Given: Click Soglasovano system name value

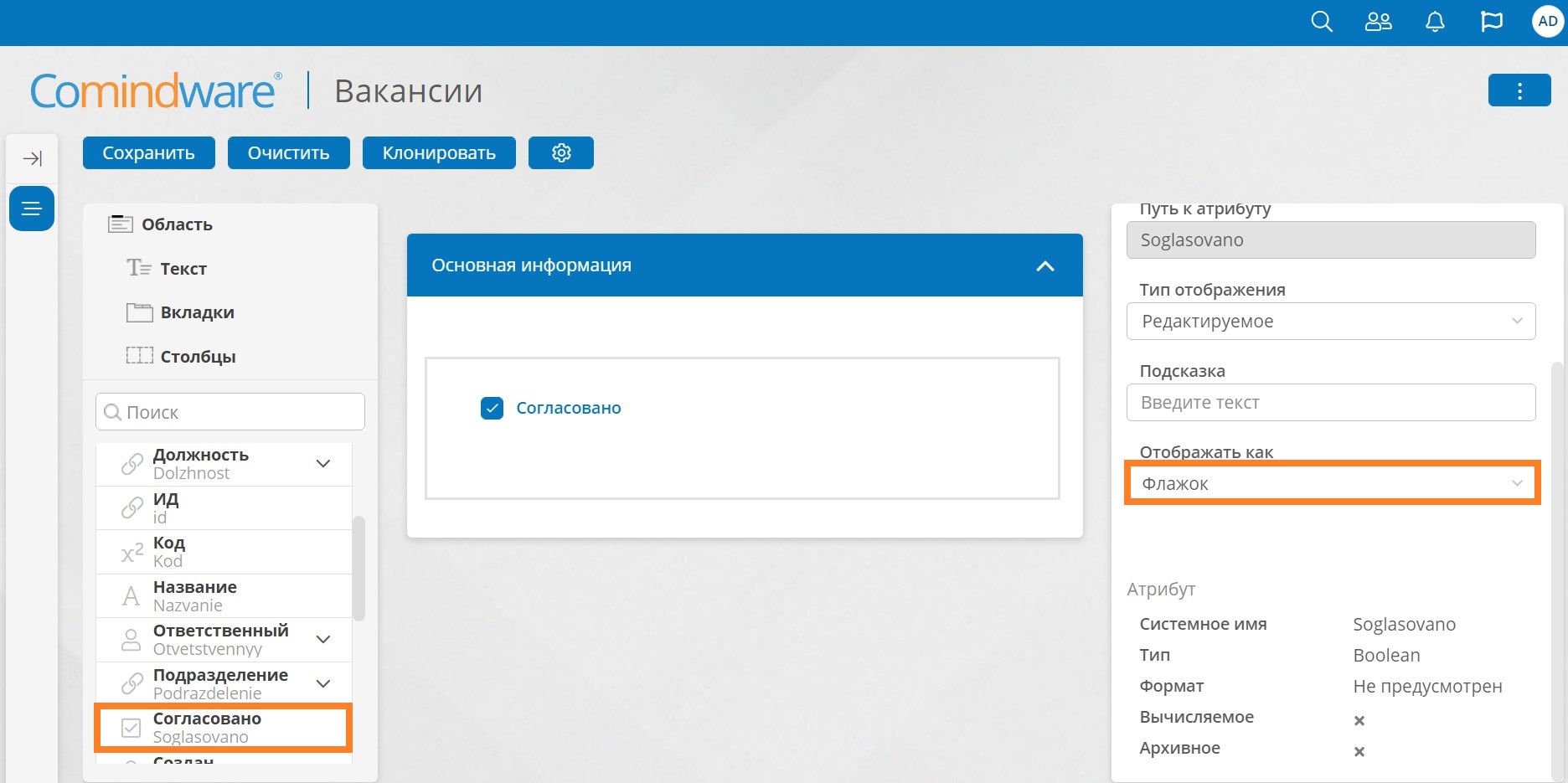Looking at the screenshot, I should click(1404, 625).
